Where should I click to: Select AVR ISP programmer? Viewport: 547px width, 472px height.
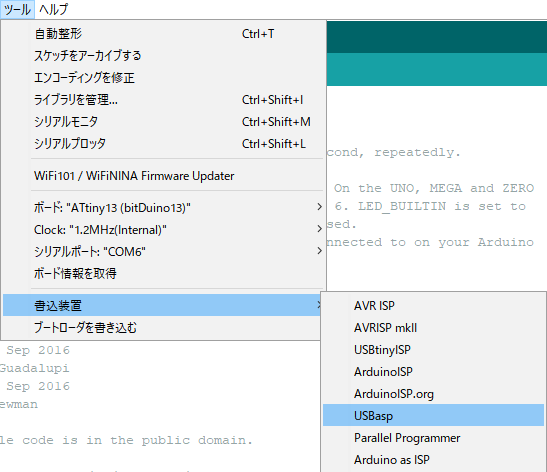pyautogui.click(x=433, y=306)
